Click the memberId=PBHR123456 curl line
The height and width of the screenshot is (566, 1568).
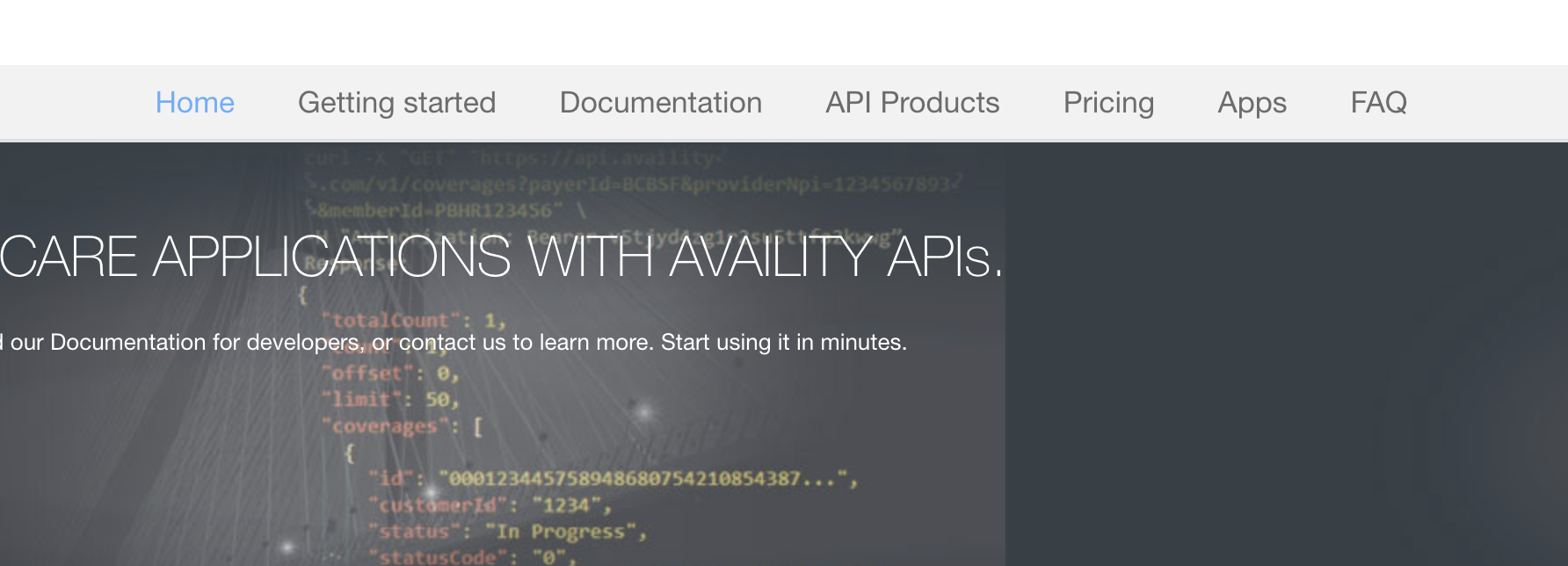[446, 211]
